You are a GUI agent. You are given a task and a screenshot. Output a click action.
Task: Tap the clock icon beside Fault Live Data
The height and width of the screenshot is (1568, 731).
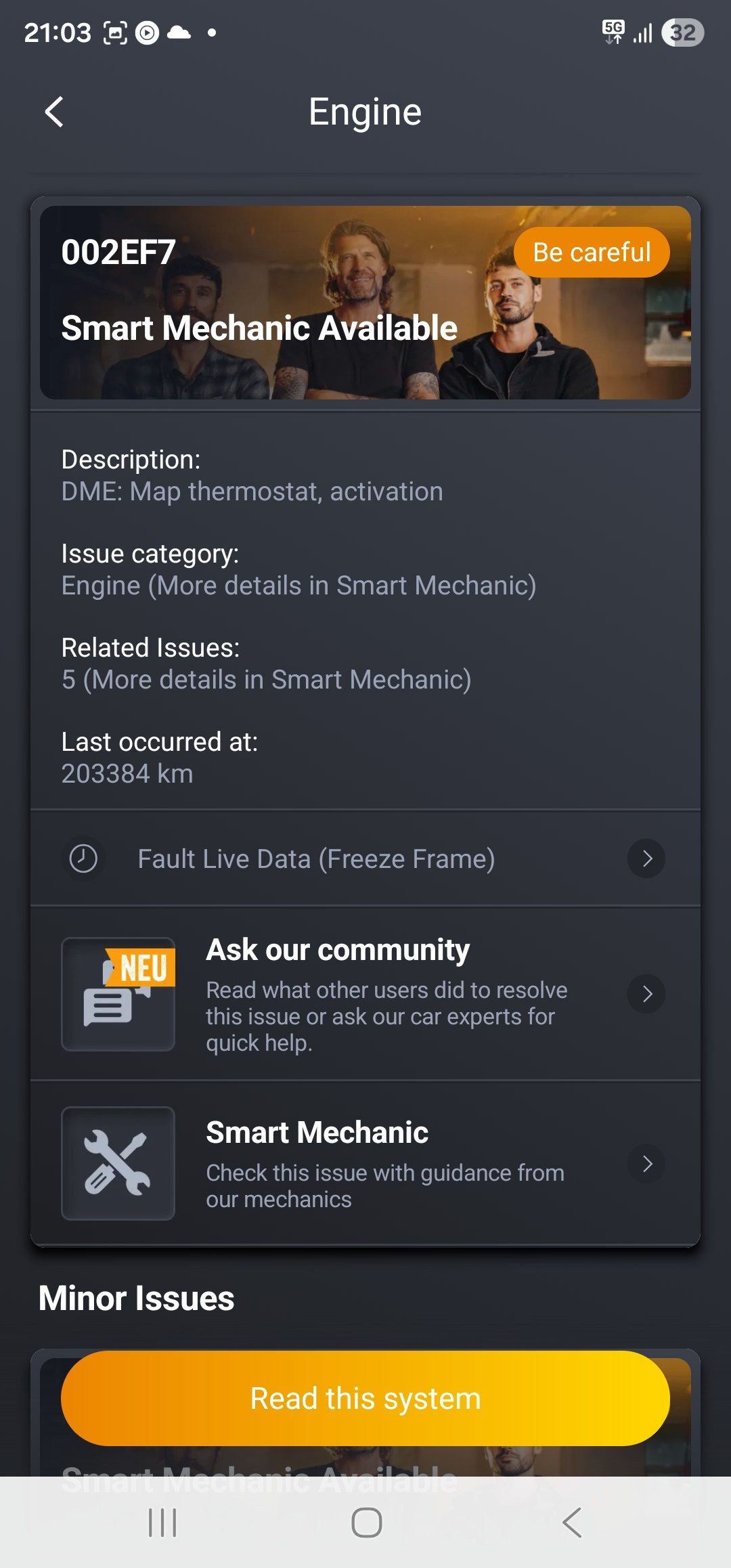[83, 858]
